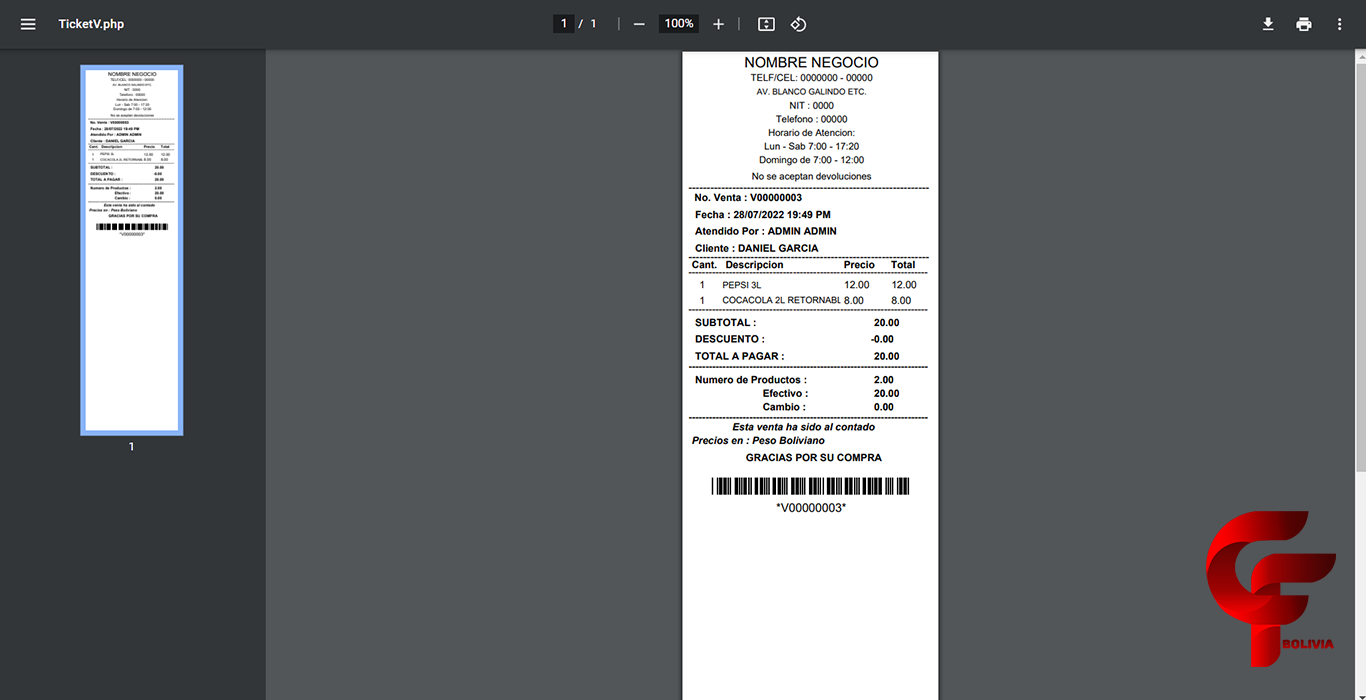Click the zoom out minus icon
Image resolution: width=1366 pixels, height=700 pixels.
[639, 24]
